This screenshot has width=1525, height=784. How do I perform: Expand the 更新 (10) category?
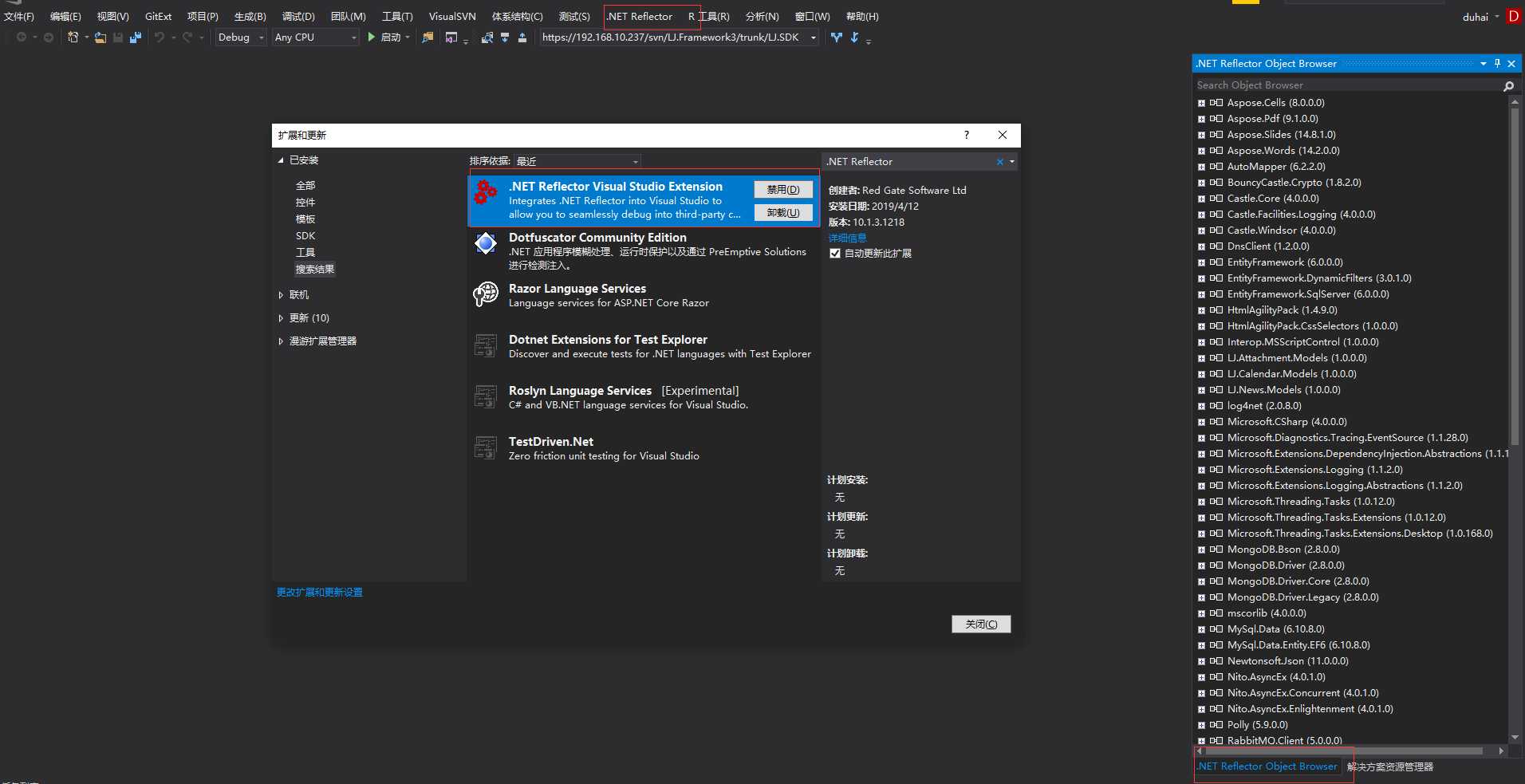(x=281, y=318)
